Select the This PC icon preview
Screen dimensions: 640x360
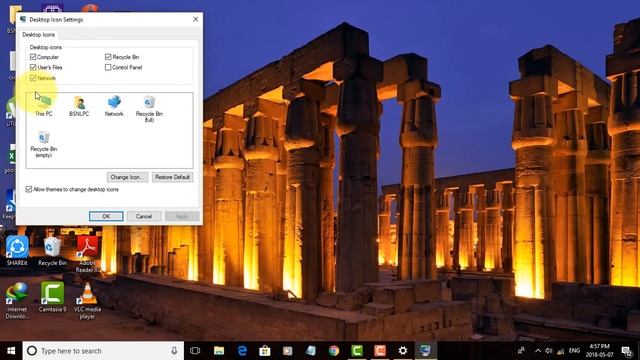tap(43, 107)
